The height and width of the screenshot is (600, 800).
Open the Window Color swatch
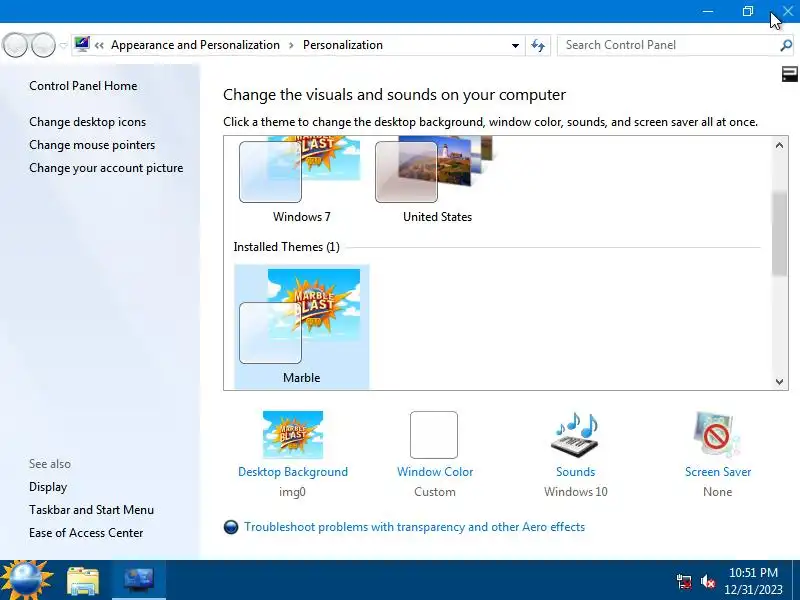click(434, 435)
